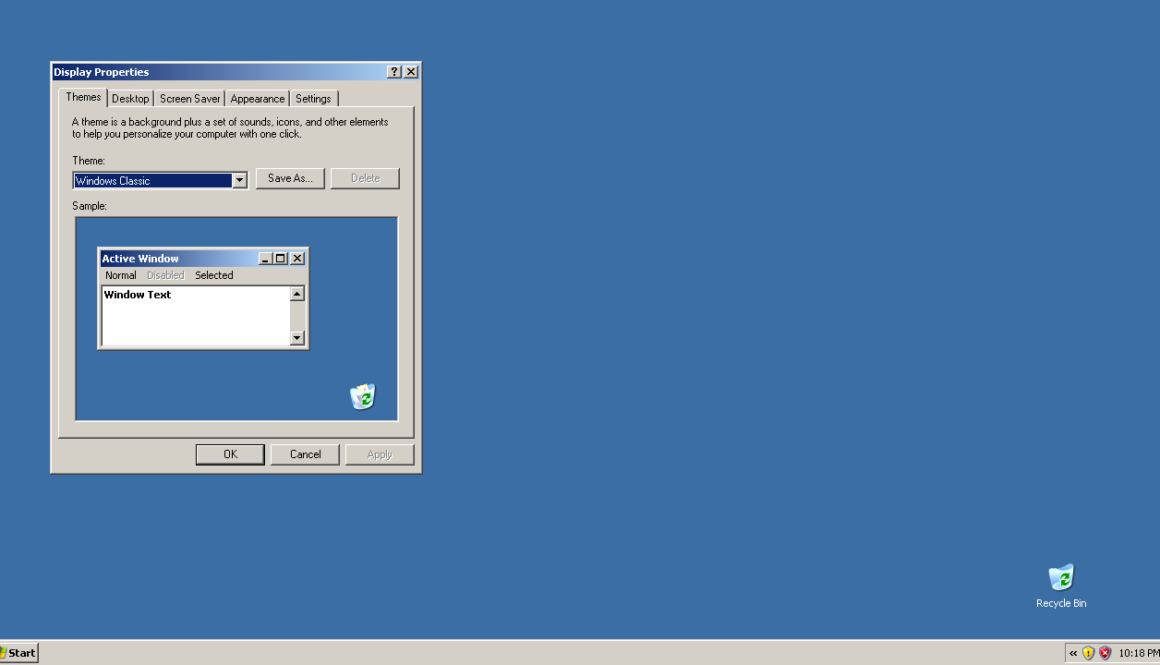Screen dimensions: 1160x665
Task: Click the sample window's scroll down arrow
Action: point(297,338)
